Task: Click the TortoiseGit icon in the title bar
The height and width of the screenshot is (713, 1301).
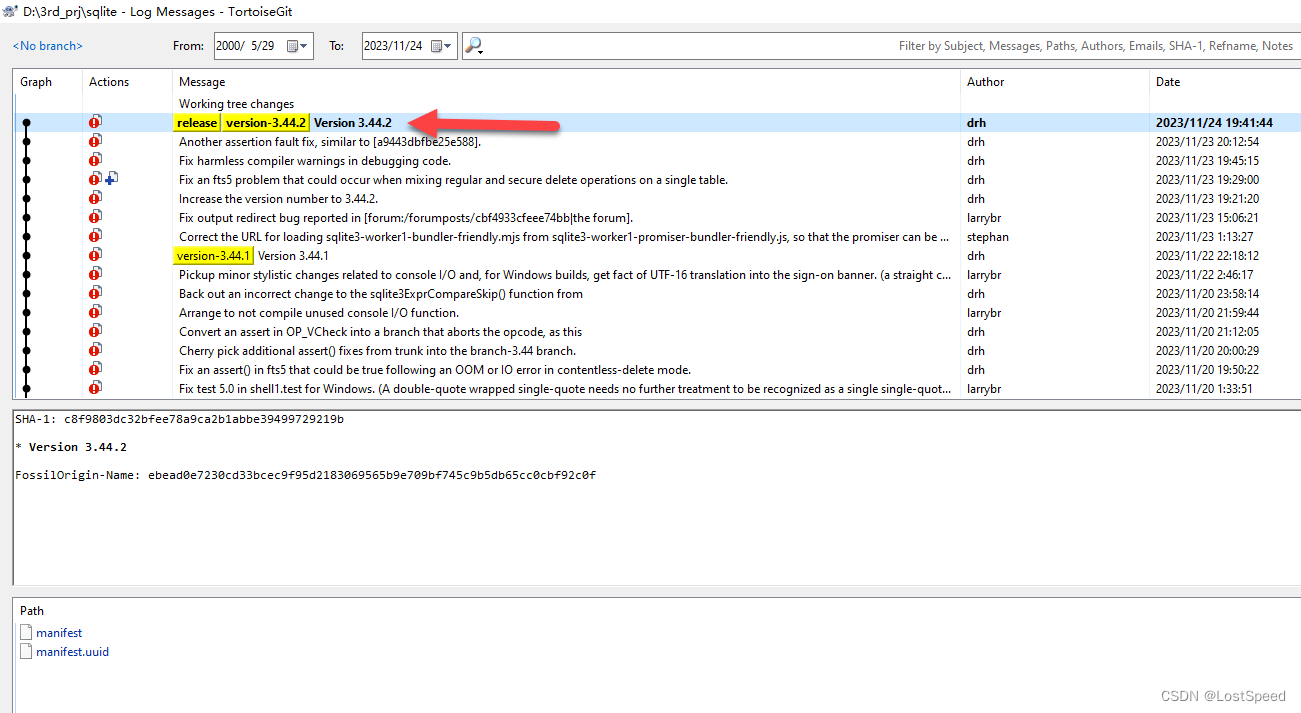Action: (x=11, y=10)
